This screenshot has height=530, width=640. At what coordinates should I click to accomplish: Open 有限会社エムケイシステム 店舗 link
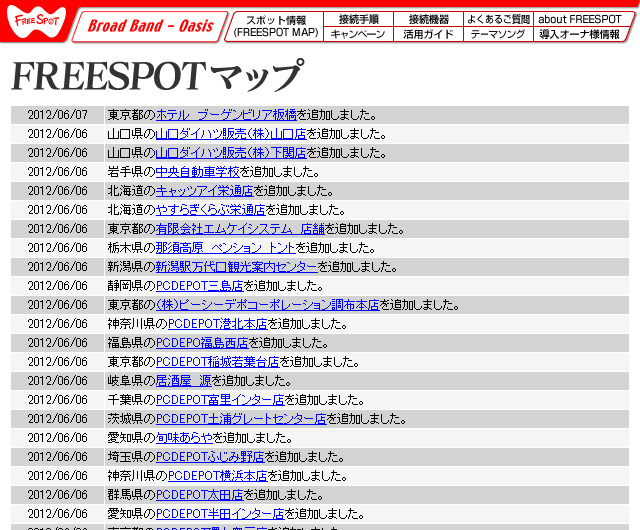pyautogui.click(x=240, y=229)
